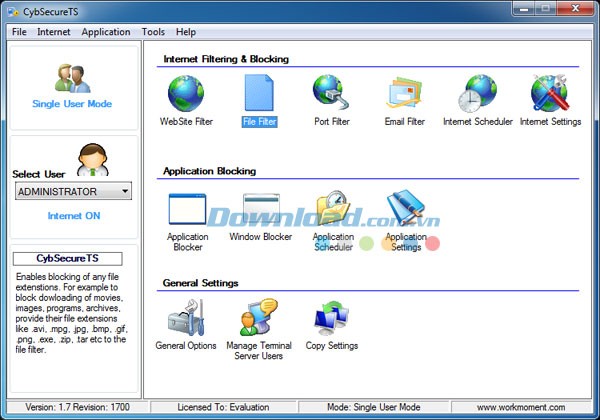
Task: Open the Application Blocker
Action: [187, 211]
